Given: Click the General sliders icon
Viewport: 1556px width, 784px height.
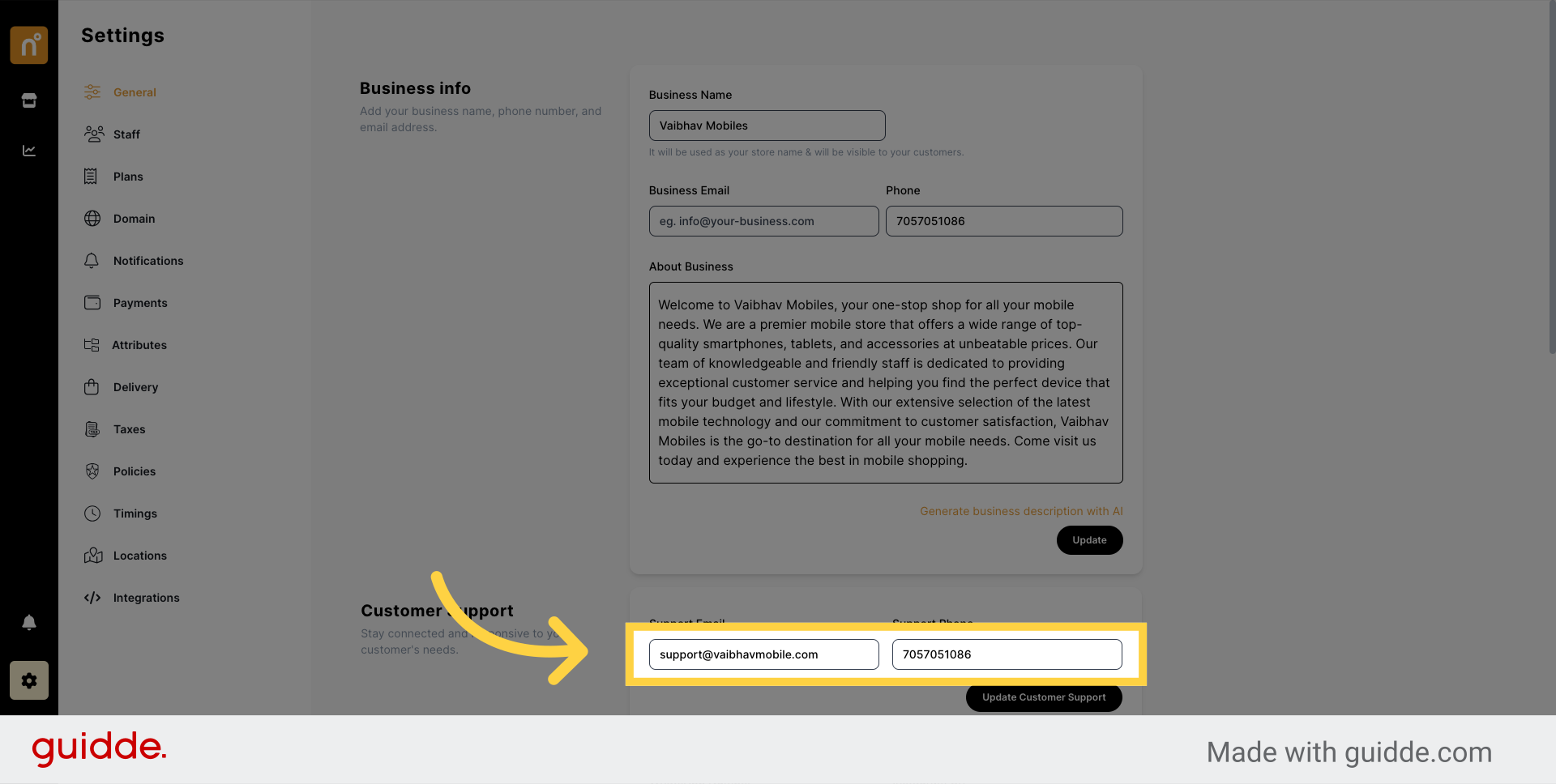Looking at the screenshot, I should click(x=92, y=92).
